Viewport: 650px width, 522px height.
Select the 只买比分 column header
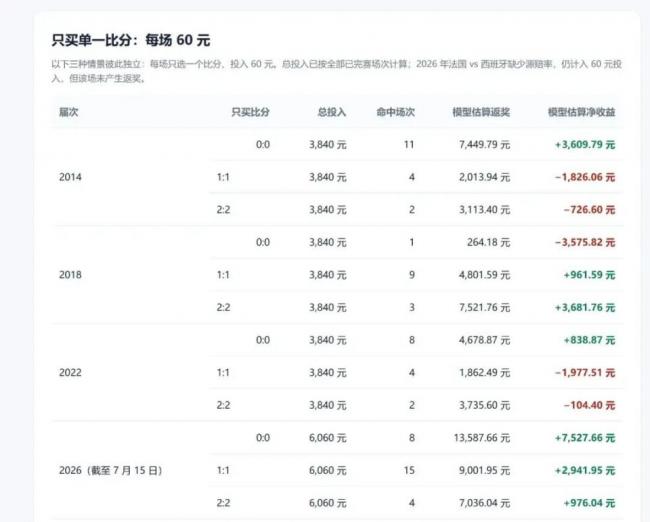[x=250, y=112]
